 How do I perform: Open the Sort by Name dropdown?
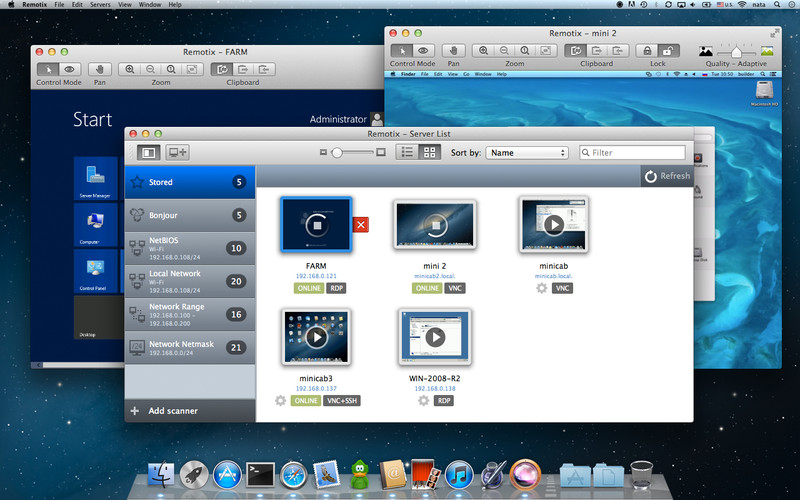point(527,153)
